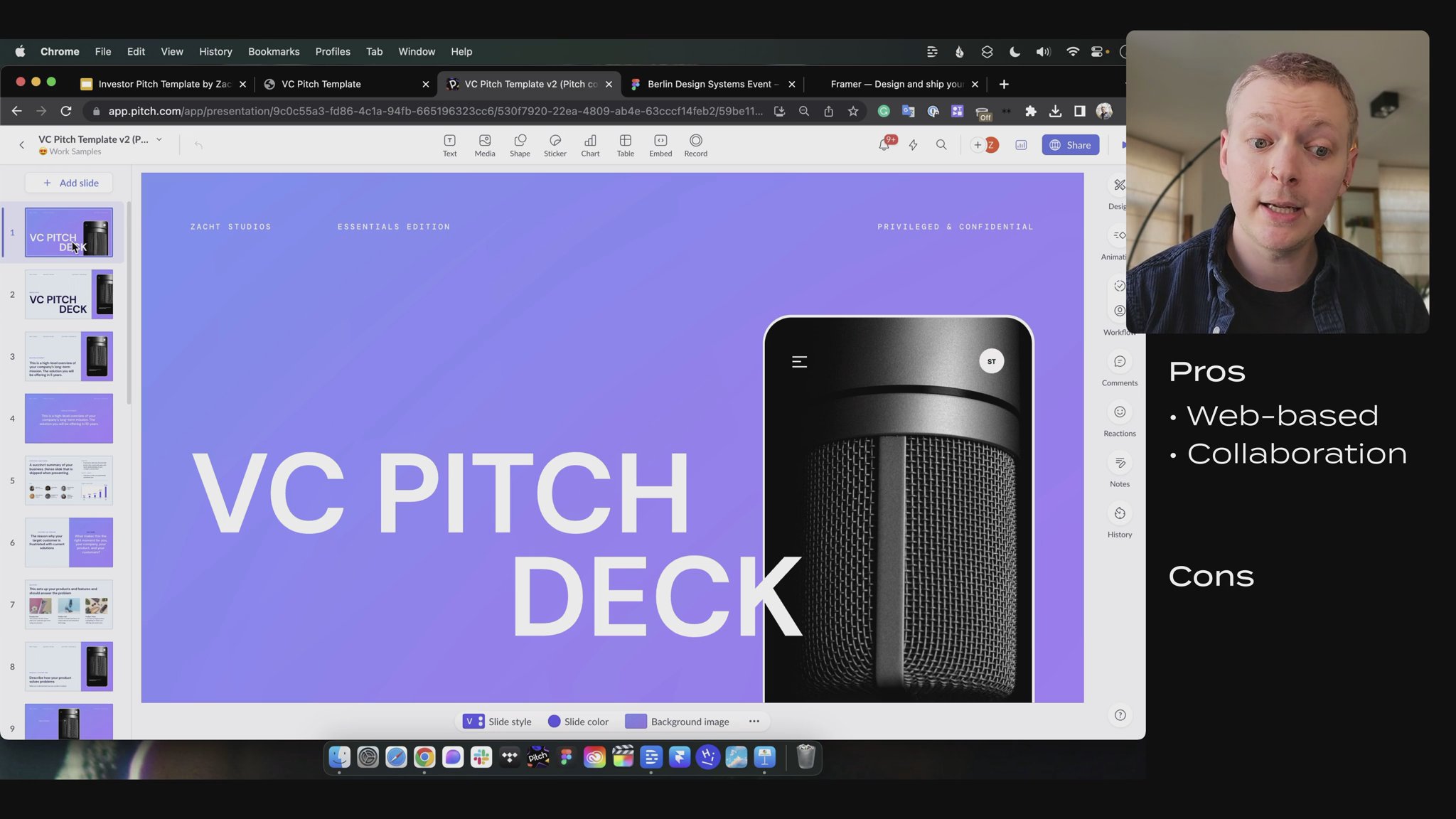Screen dimensions: 1456x819
Task: Open the notifications bell
Action: pos(884,145)
